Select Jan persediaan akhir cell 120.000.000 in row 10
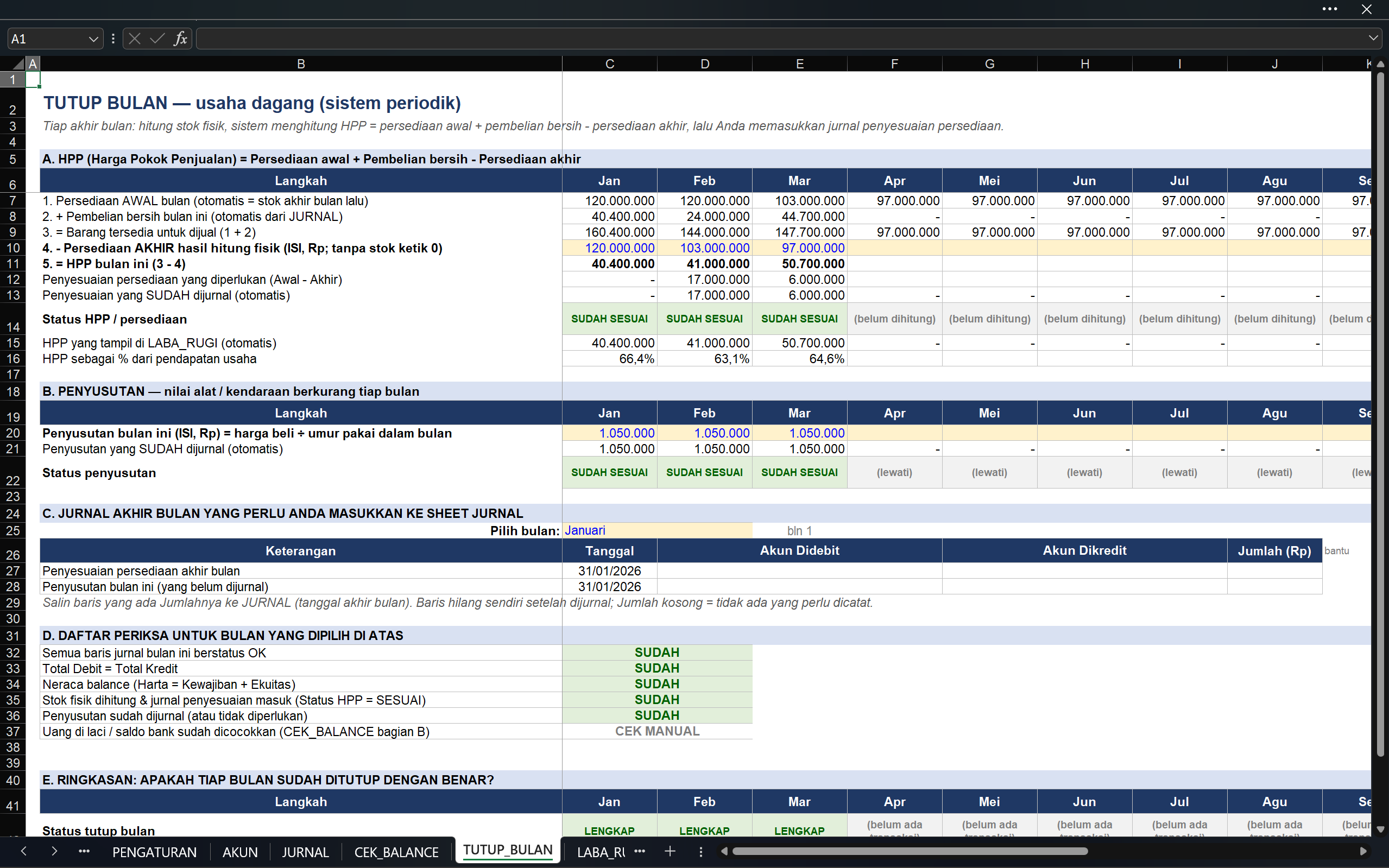This screenshot has width=1389, height=868. point(609,248)
